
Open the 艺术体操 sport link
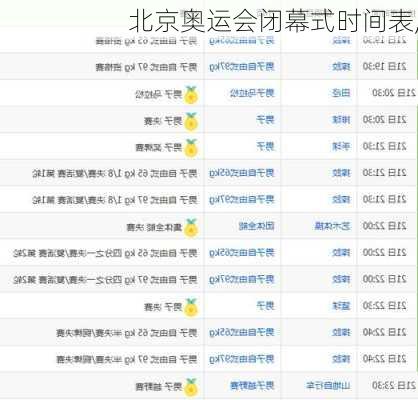click(x=332, y=226)
